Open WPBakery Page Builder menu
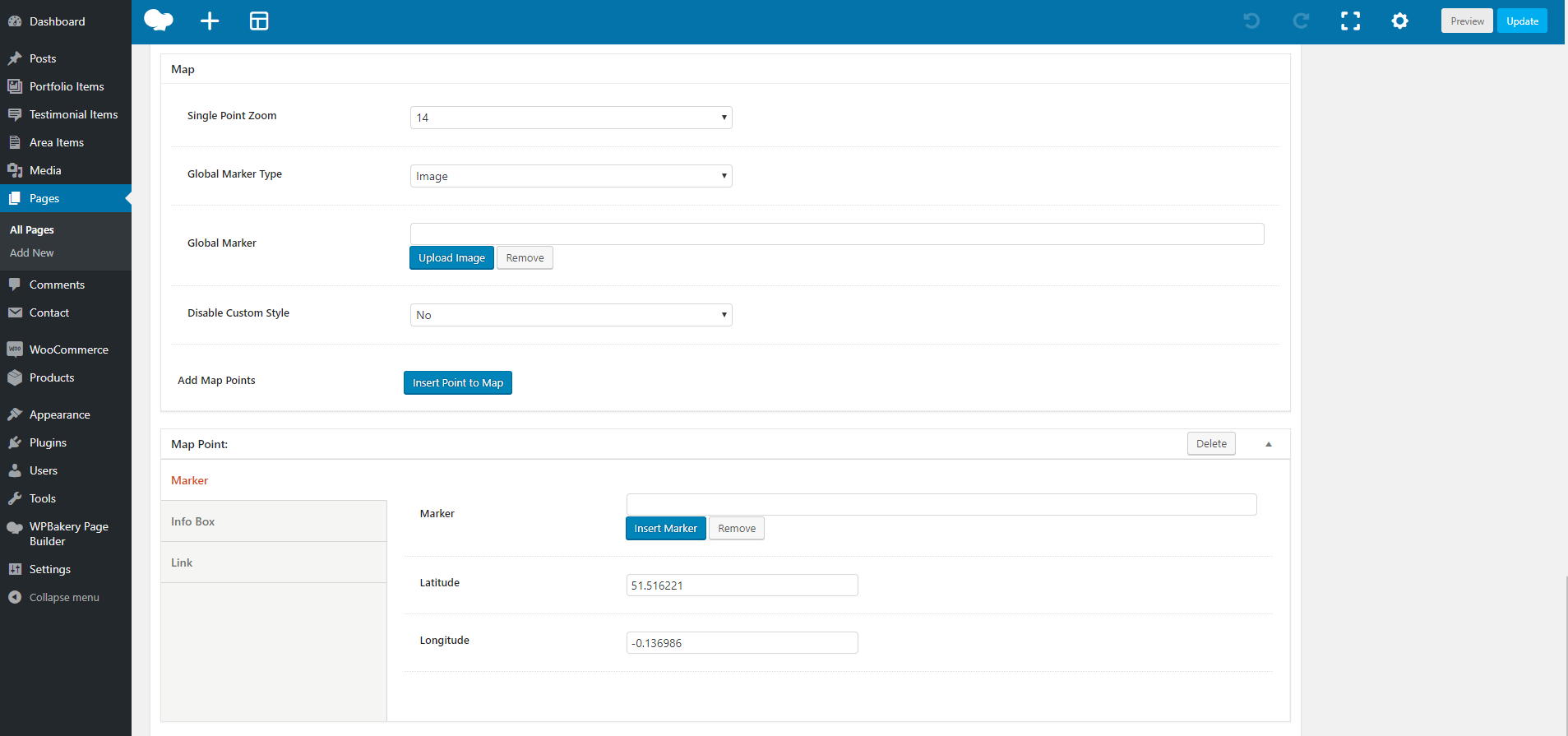Image resolution: width=1568 pixels, height=736 pixels. click(x=66, y=534)
